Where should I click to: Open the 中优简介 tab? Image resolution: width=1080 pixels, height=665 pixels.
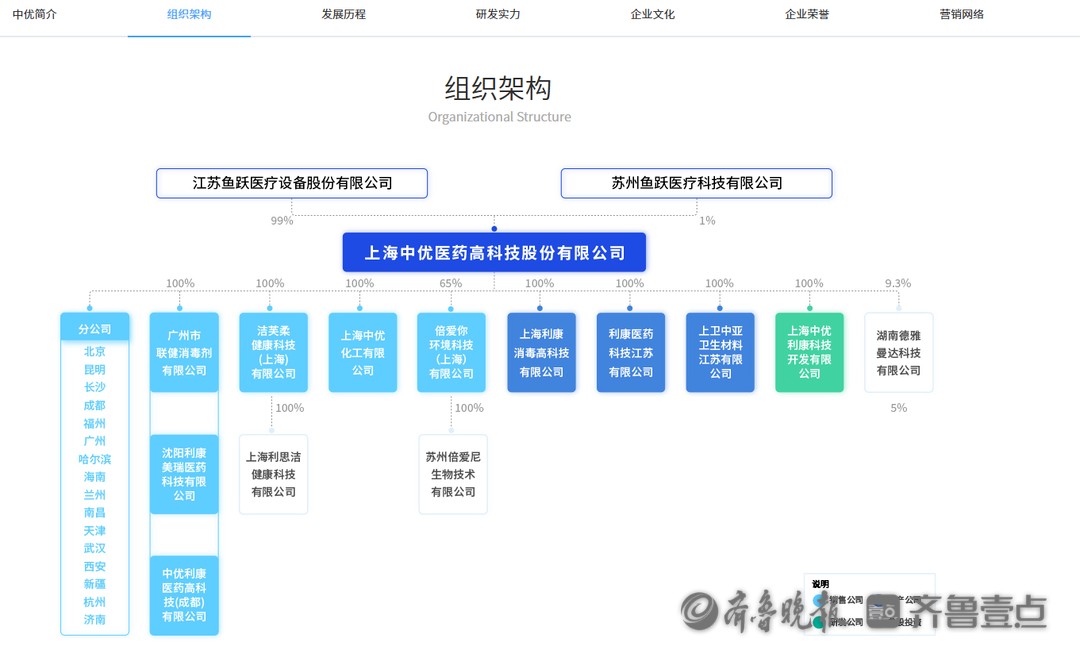[x=34, y=14]
